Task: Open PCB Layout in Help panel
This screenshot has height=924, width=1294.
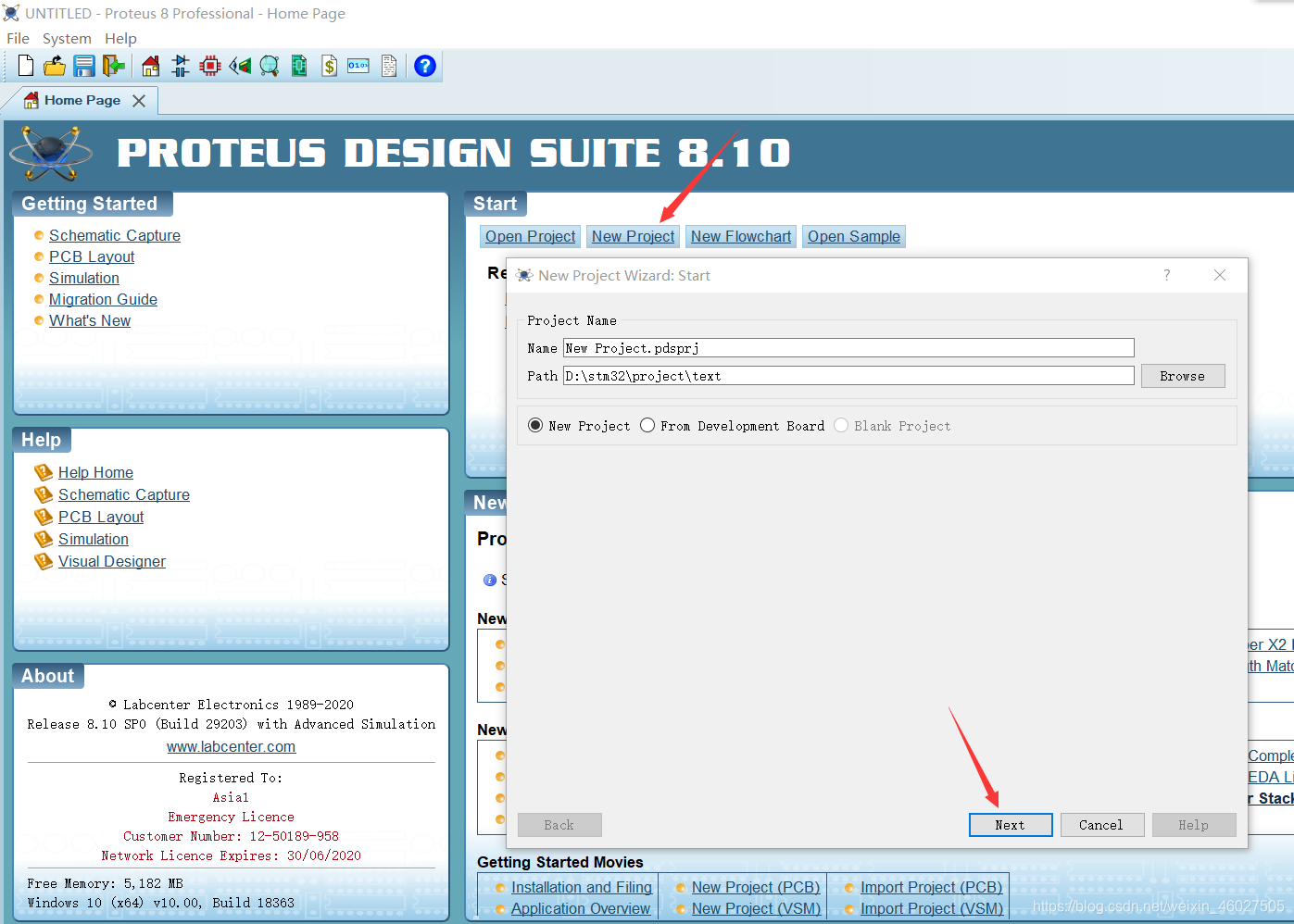Action: pyautogui.click(x=101, y=517)
